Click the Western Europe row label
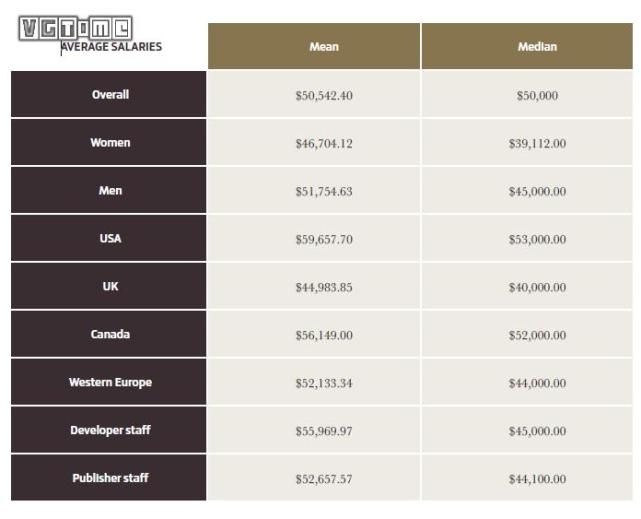 tap(109, 382)
